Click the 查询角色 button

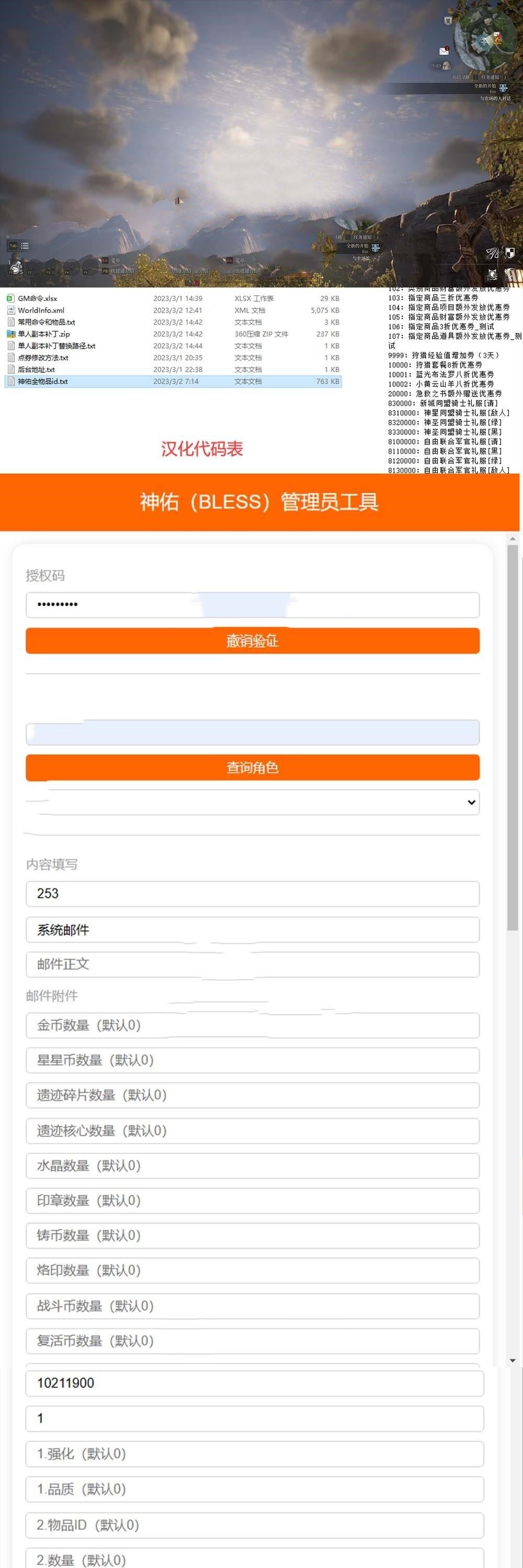tap(252, 768)
